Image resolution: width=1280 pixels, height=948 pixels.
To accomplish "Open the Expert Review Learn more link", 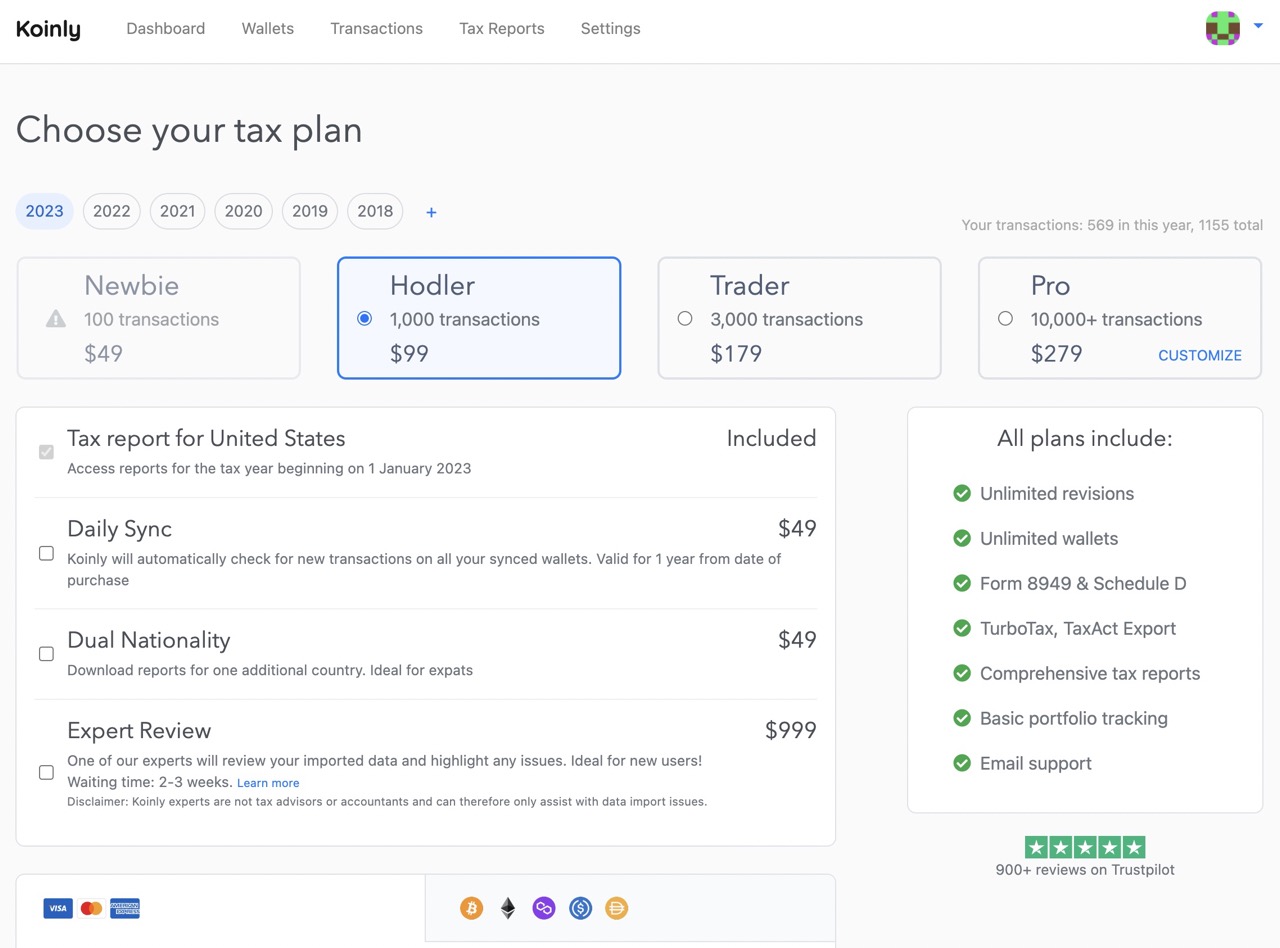I will click(x=268, y=783).
